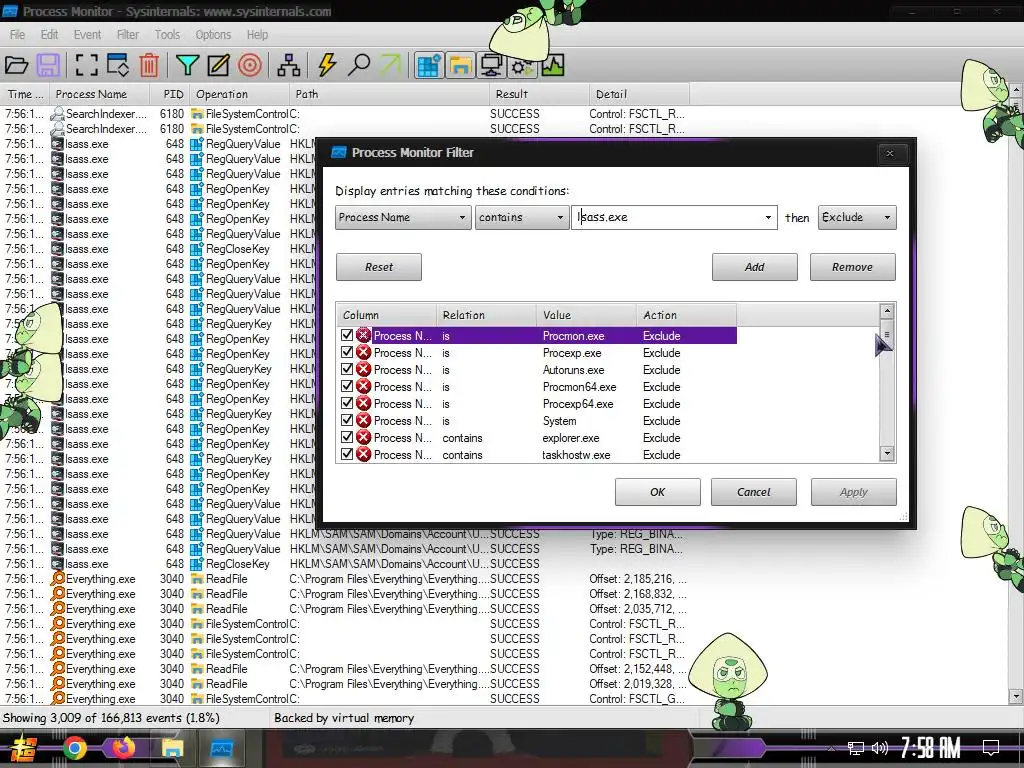The image size is (1024, 768).
Task: Uncheck the explorer.exe filter checkbox
Action: [x=347, y=437]
